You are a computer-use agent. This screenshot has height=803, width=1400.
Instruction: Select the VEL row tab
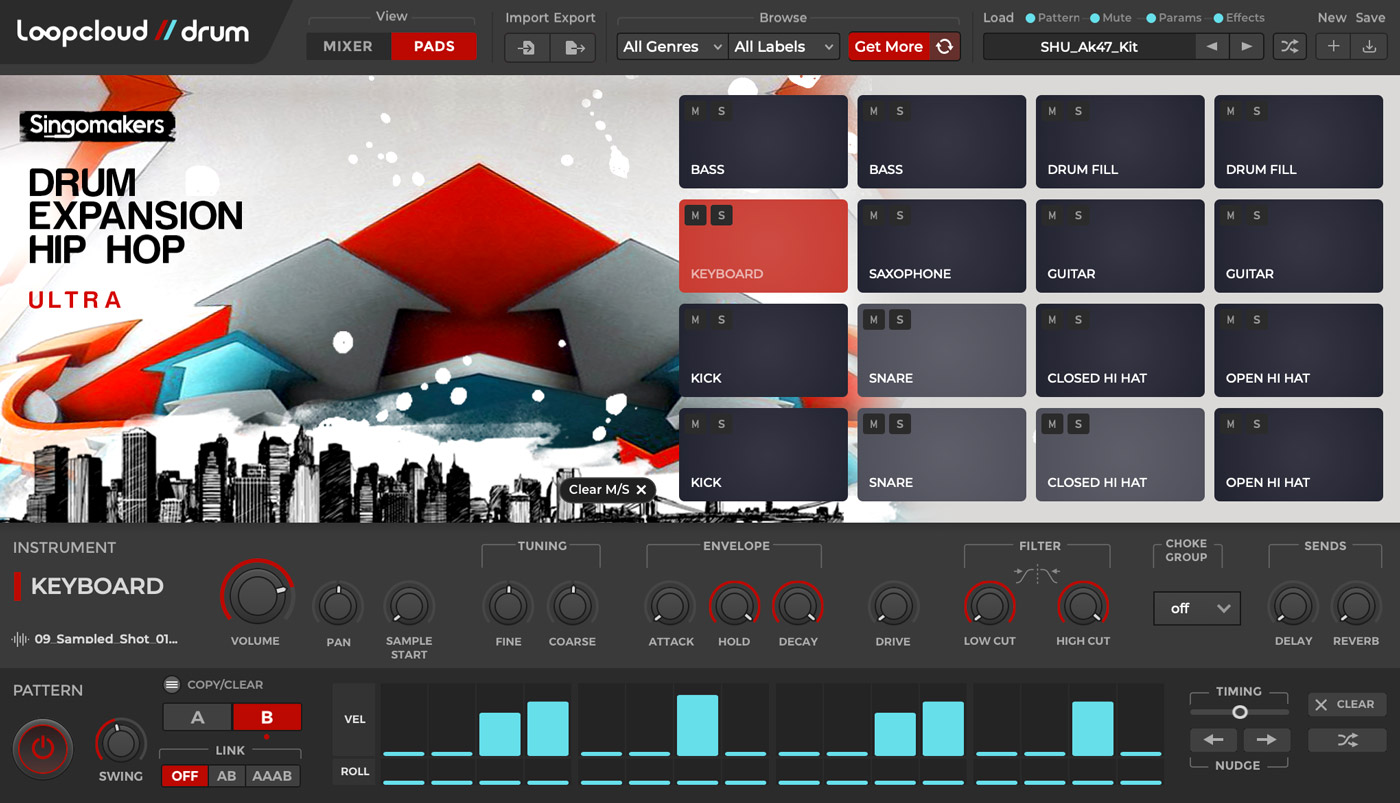355,719
